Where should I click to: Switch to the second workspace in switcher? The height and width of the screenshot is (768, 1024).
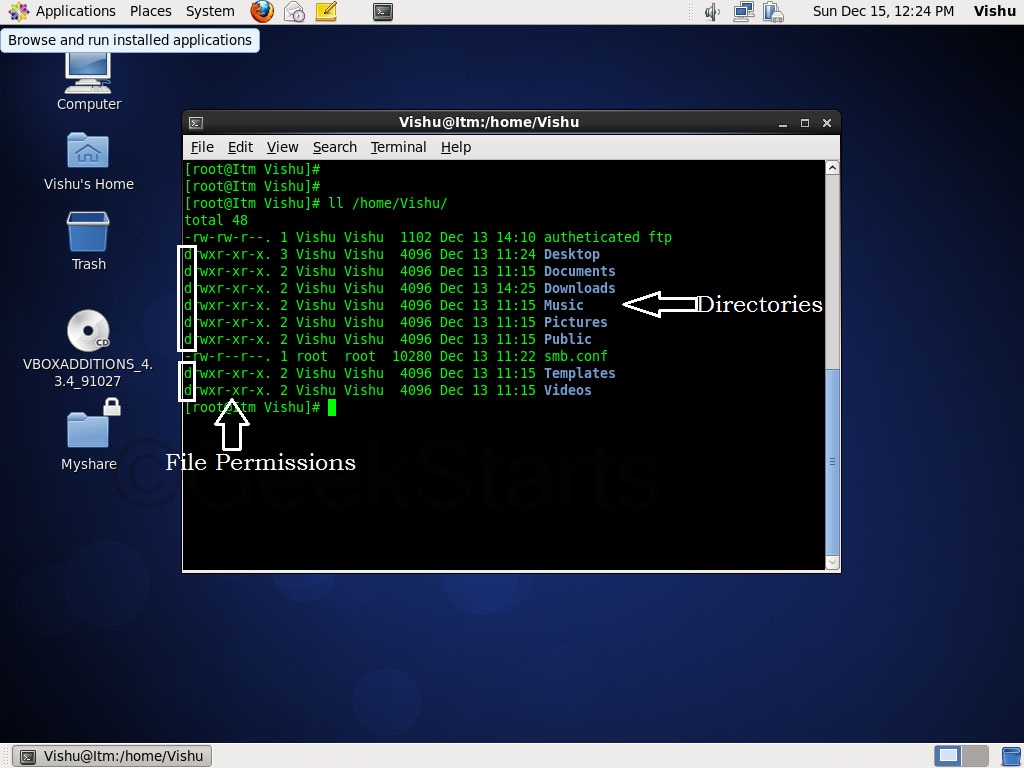coord(975,756)
